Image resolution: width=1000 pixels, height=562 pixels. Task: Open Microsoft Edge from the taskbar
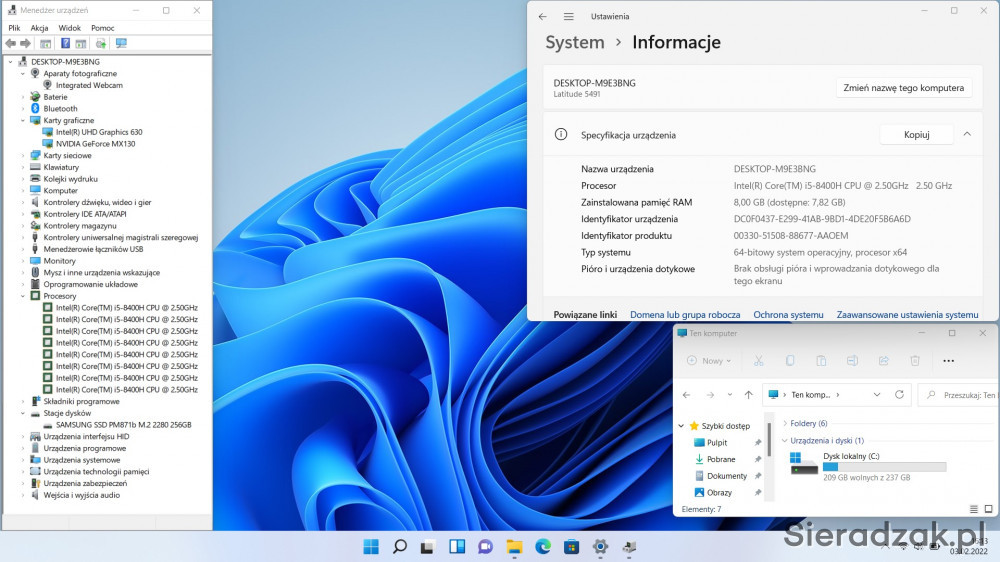pos(542,546)
